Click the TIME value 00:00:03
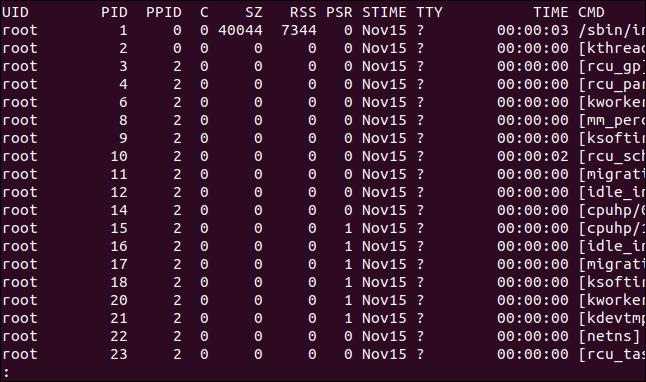This screenshot has height=382, width=646. tap(533, 30)
